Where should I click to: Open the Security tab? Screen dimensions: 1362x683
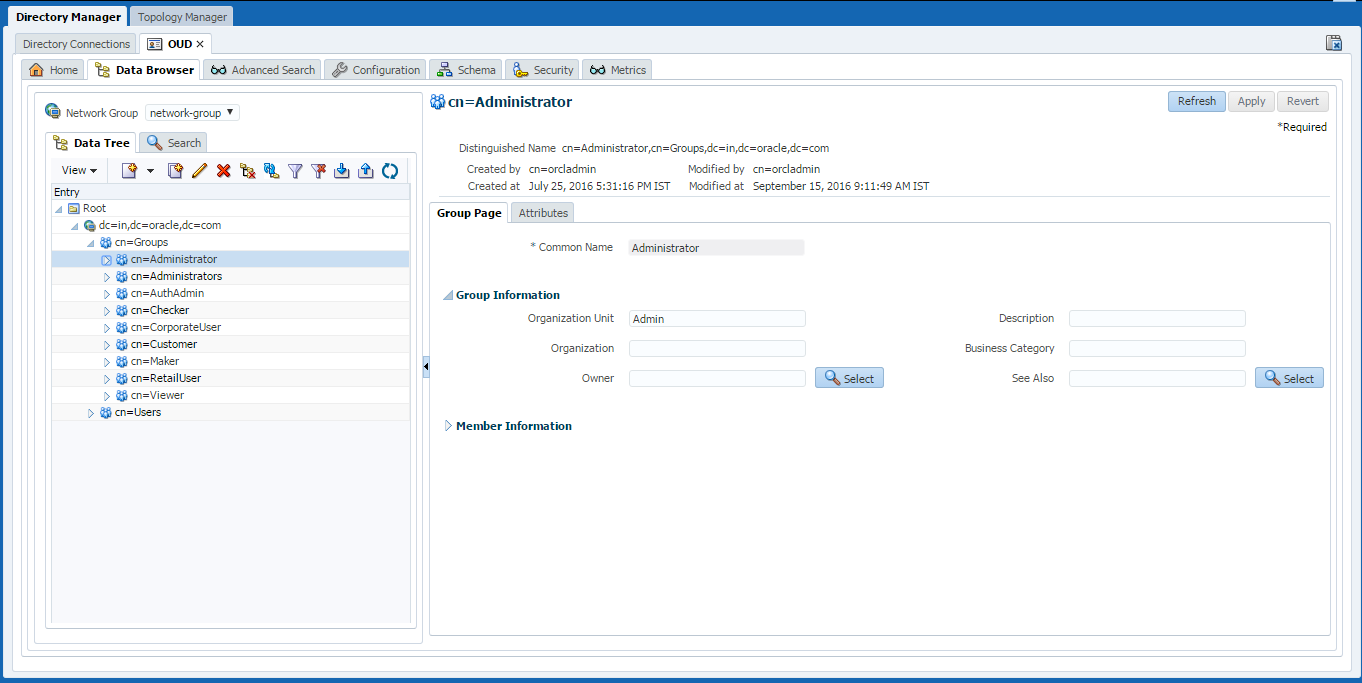[543, 70]
